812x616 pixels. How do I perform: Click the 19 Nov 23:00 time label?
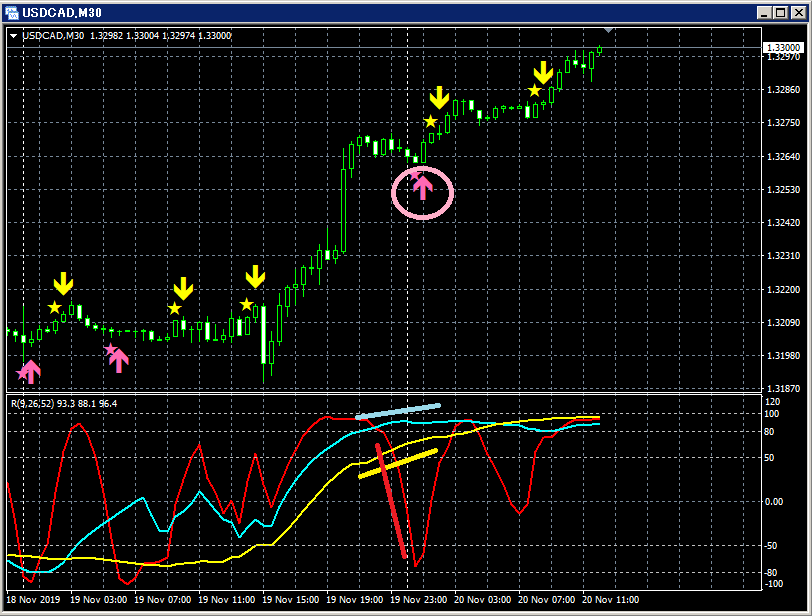click(418, 599)
